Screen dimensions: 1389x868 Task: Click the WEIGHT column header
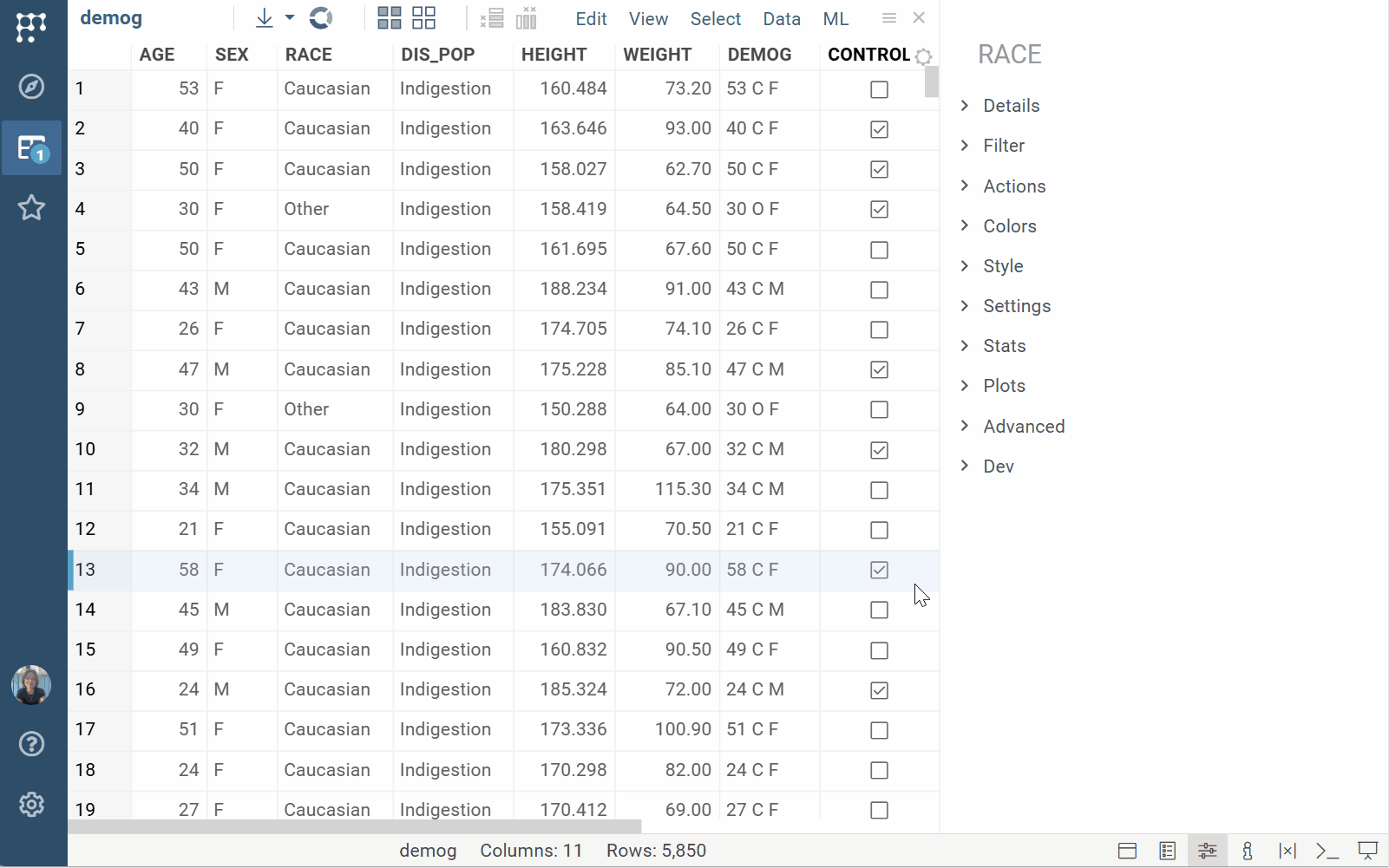click(x=657, y=55)
